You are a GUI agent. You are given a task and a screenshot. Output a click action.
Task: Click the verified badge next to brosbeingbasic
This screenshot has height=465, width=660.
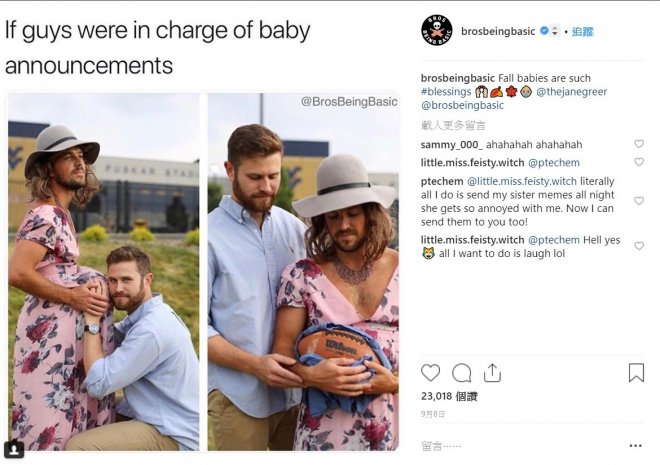(544, 31)
